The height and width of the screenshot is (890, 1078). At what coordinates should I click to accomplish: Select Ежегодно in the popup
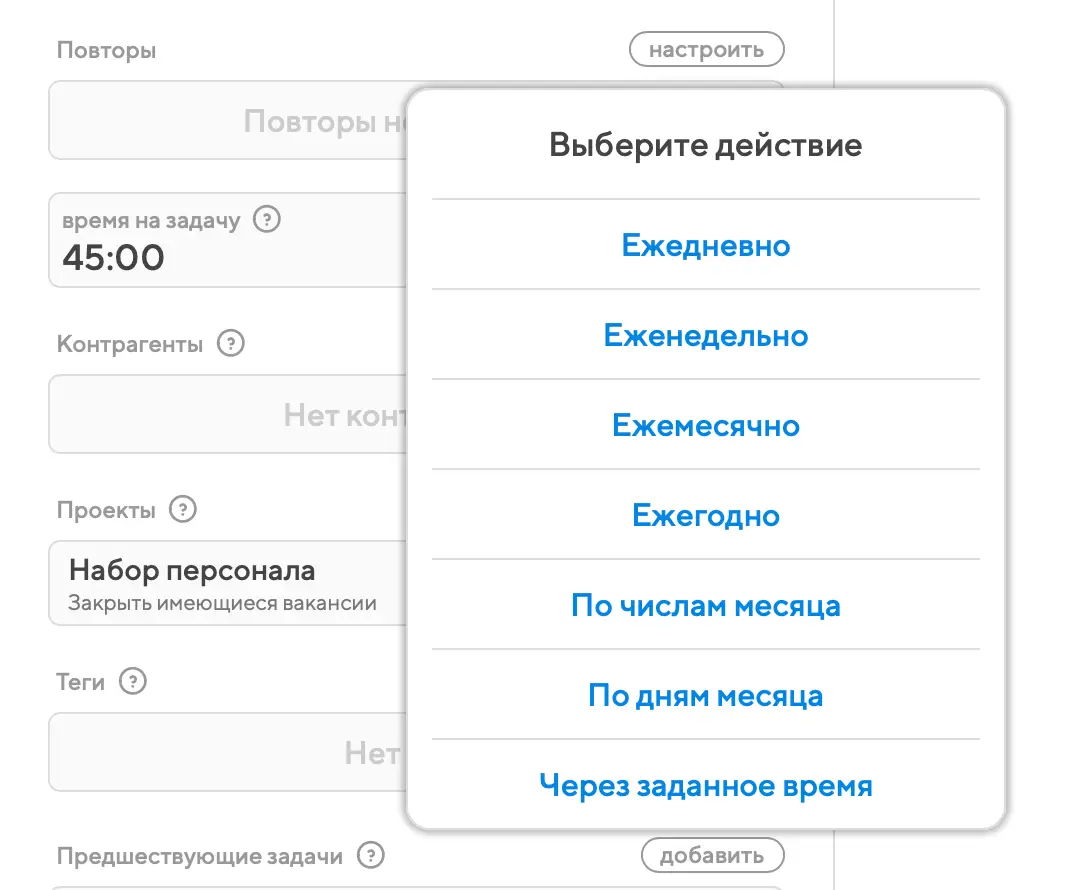[x=705, y=515]
